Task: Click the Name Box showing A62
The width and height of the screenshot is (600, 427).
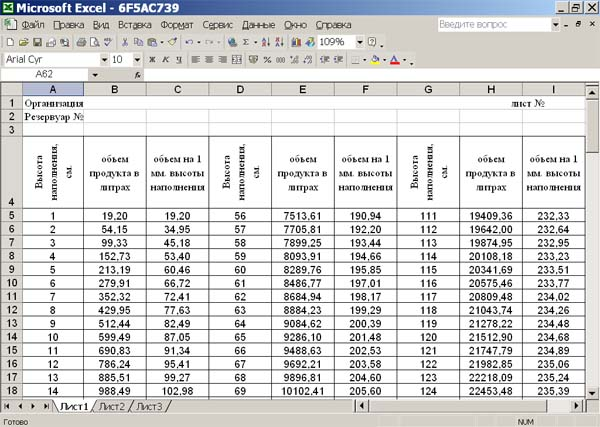Action: coord(45,75)
